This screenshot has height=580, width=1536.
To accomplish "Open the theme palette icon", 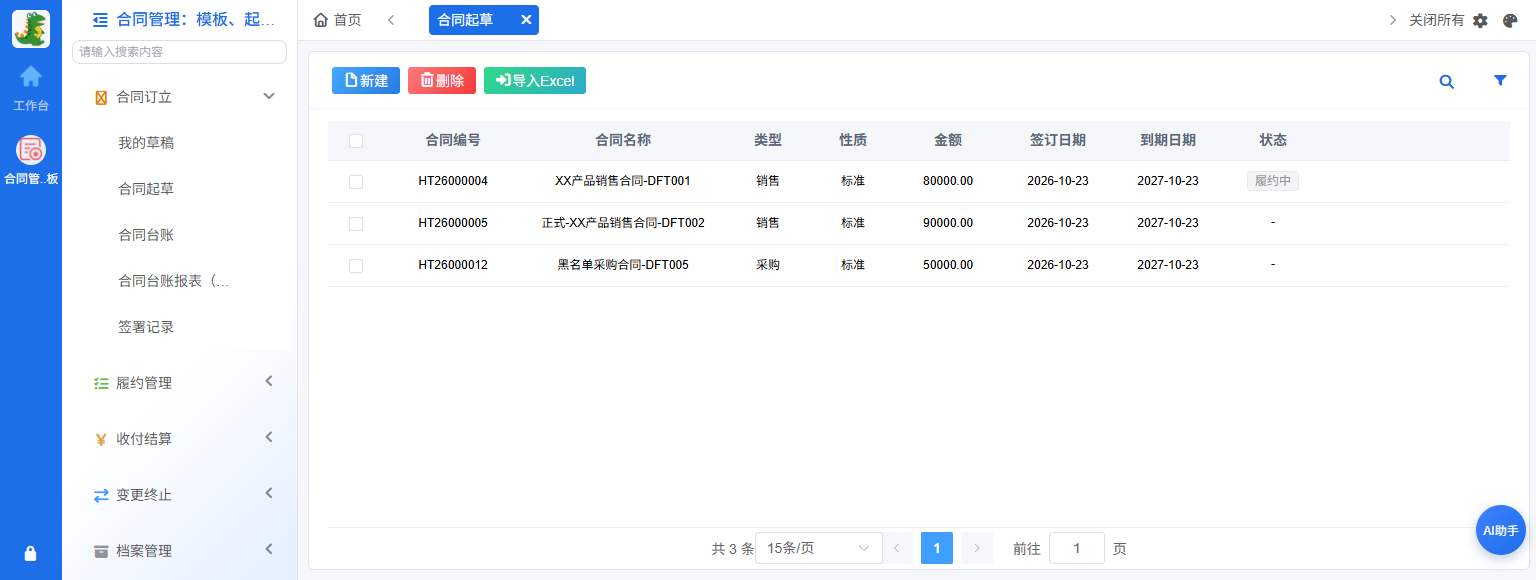I will (x=1510, y=20).
